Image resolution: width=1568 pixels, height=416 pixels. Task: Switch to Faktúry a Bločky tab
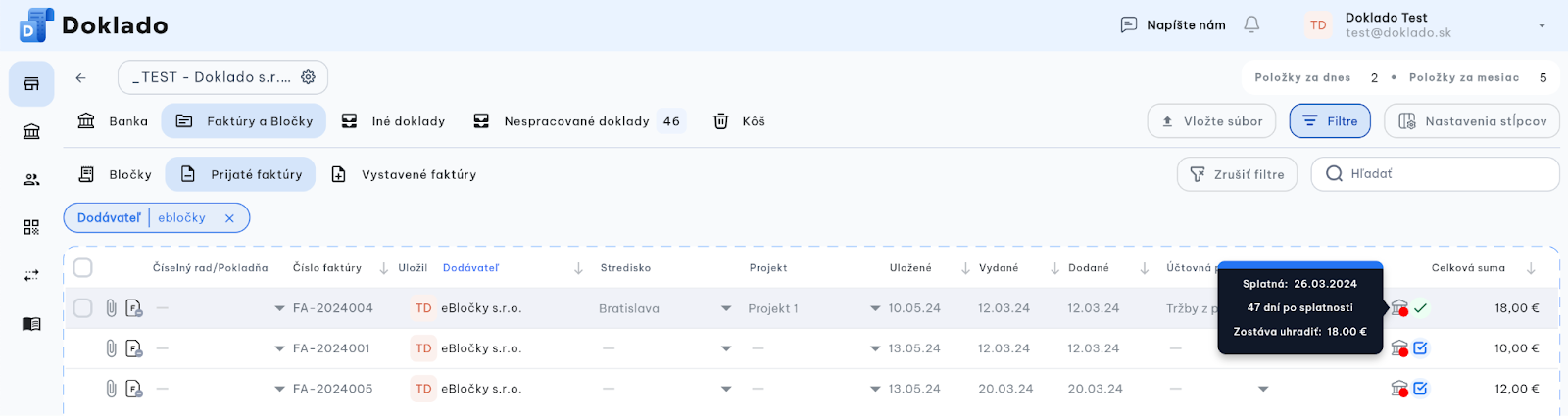click(x=244, y=121)
